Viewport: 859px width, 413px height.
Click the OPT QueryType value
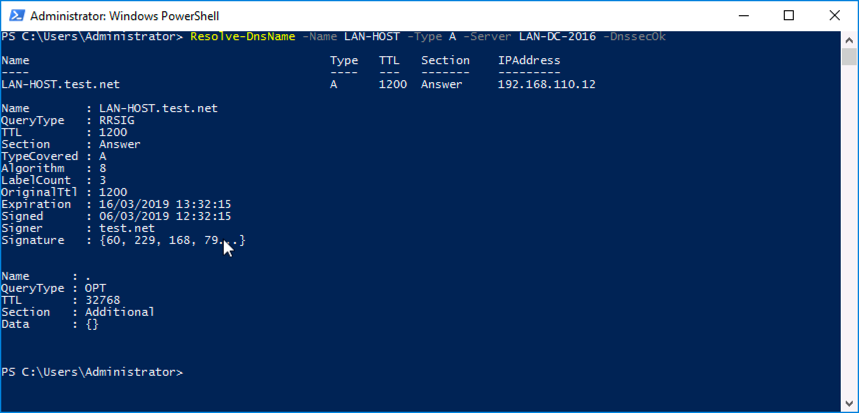(95, 288)
